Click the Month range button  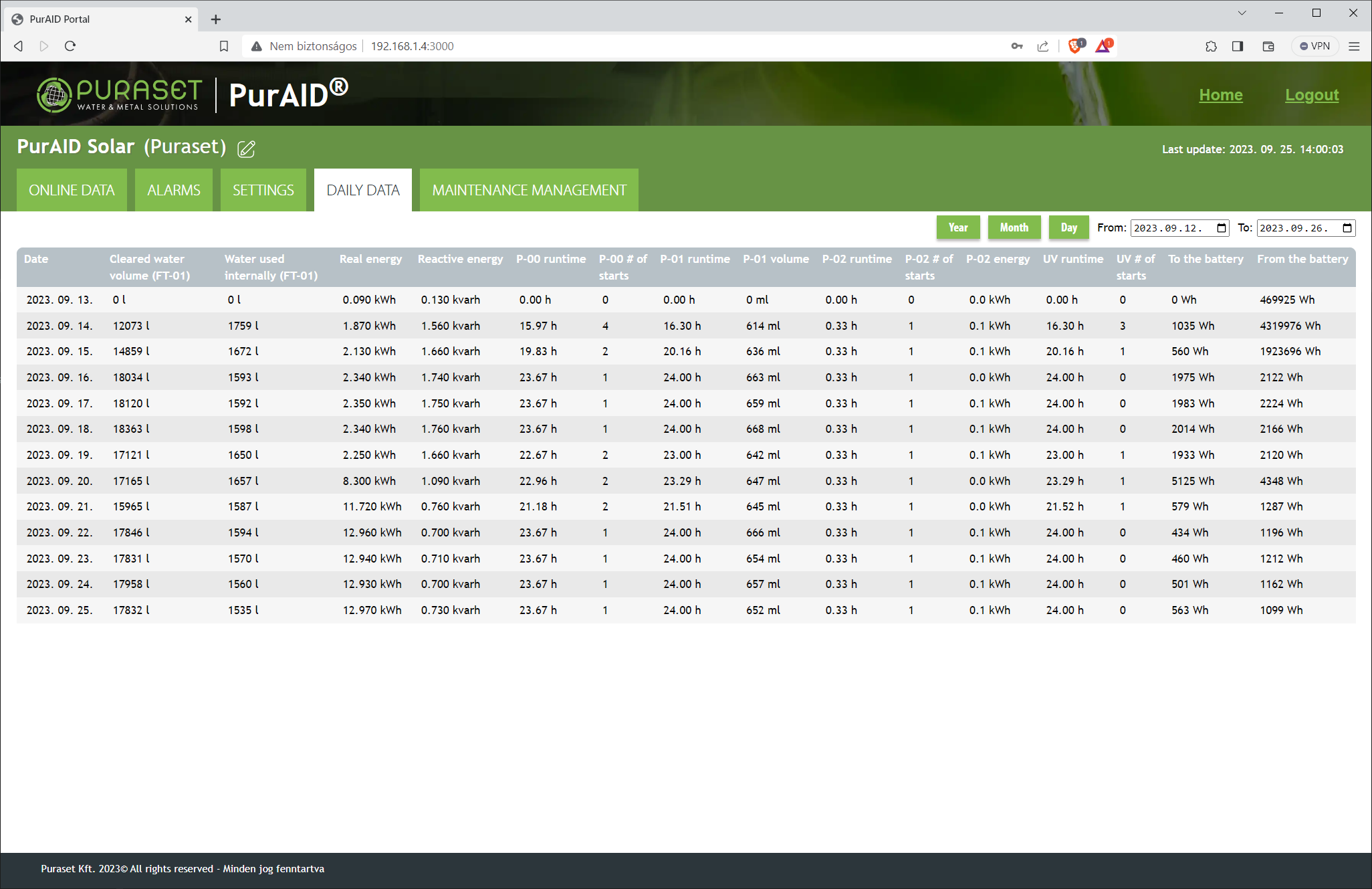1014,227
